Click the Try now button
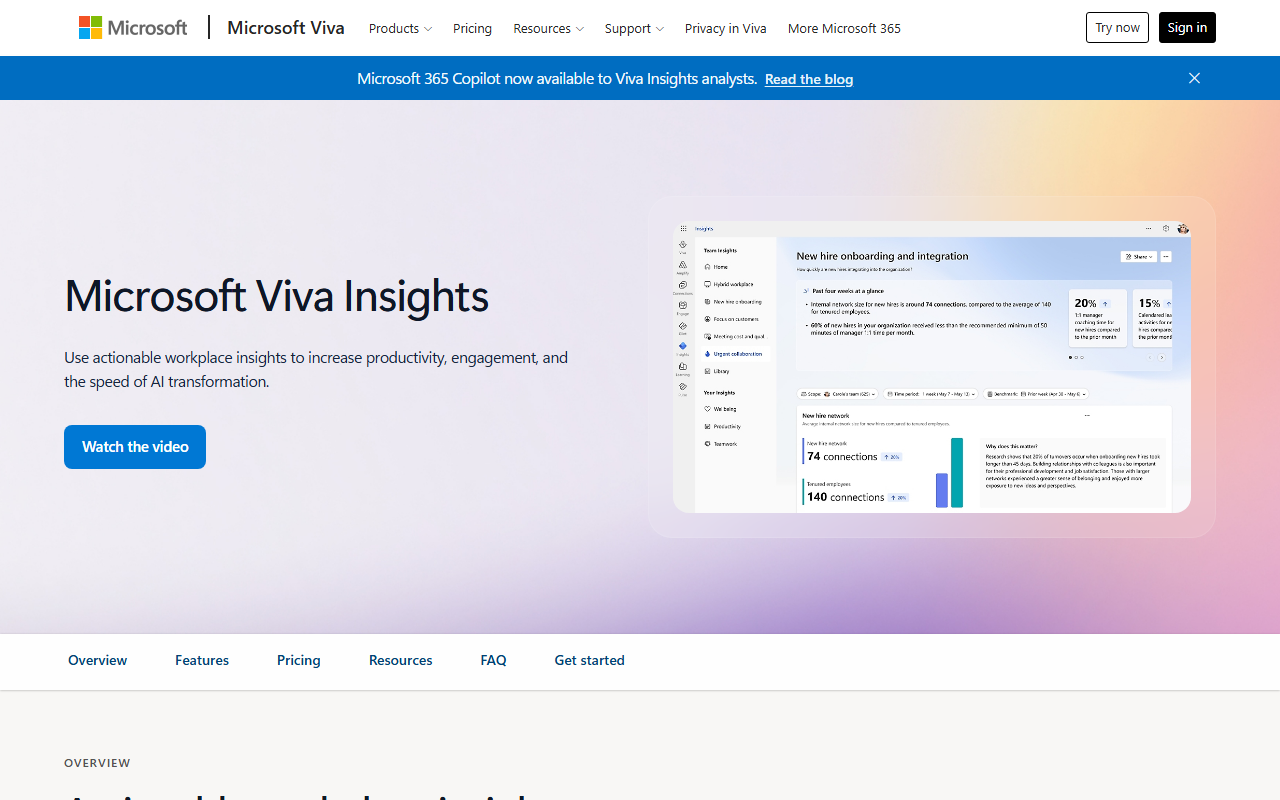 click(x=1117, y=28)
